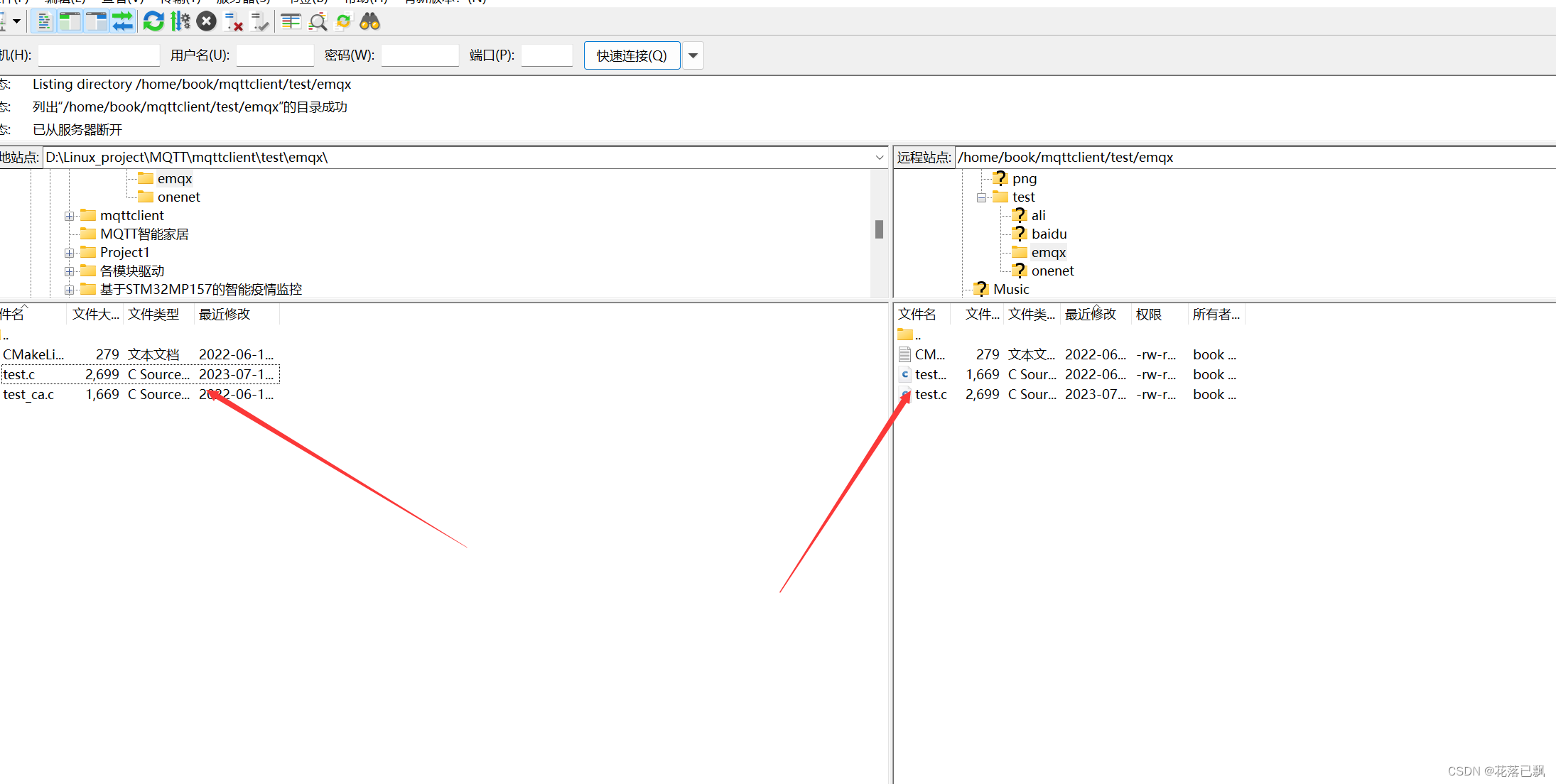
Task: Click the 快速连接(Q) button
Action: 632,55
